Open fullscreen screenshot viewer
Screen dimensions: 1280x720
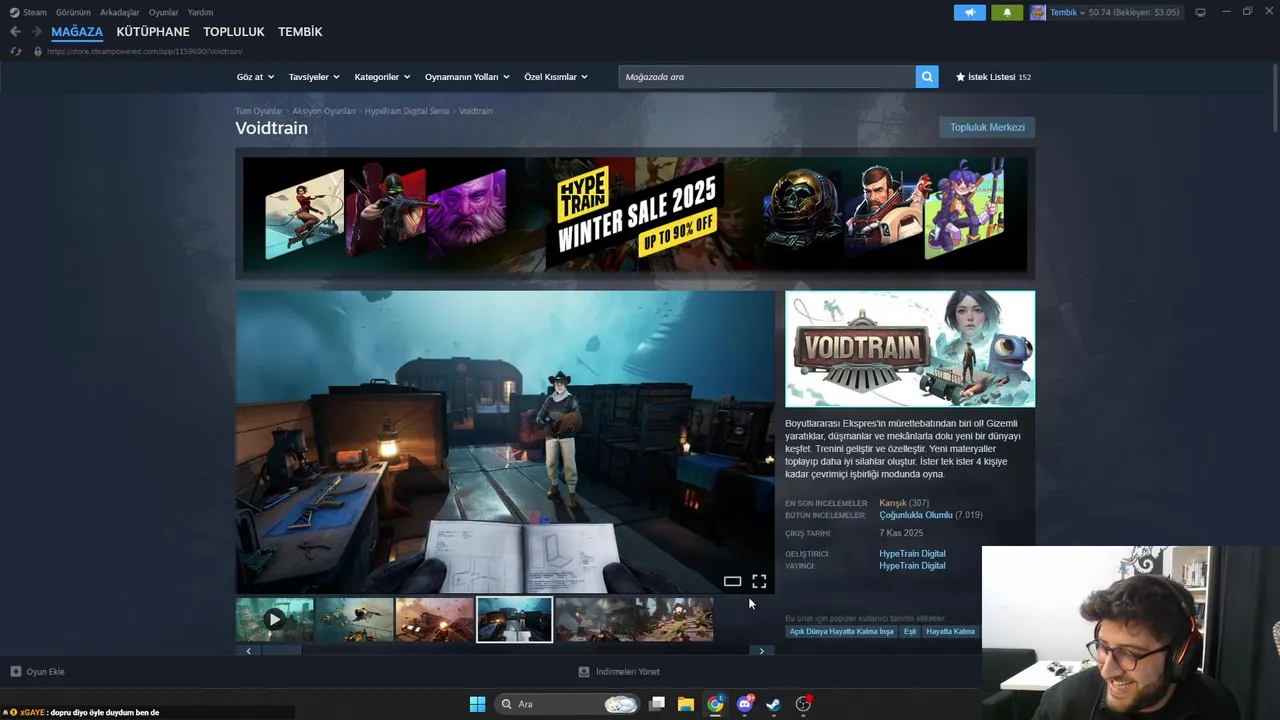click(759, 581)
